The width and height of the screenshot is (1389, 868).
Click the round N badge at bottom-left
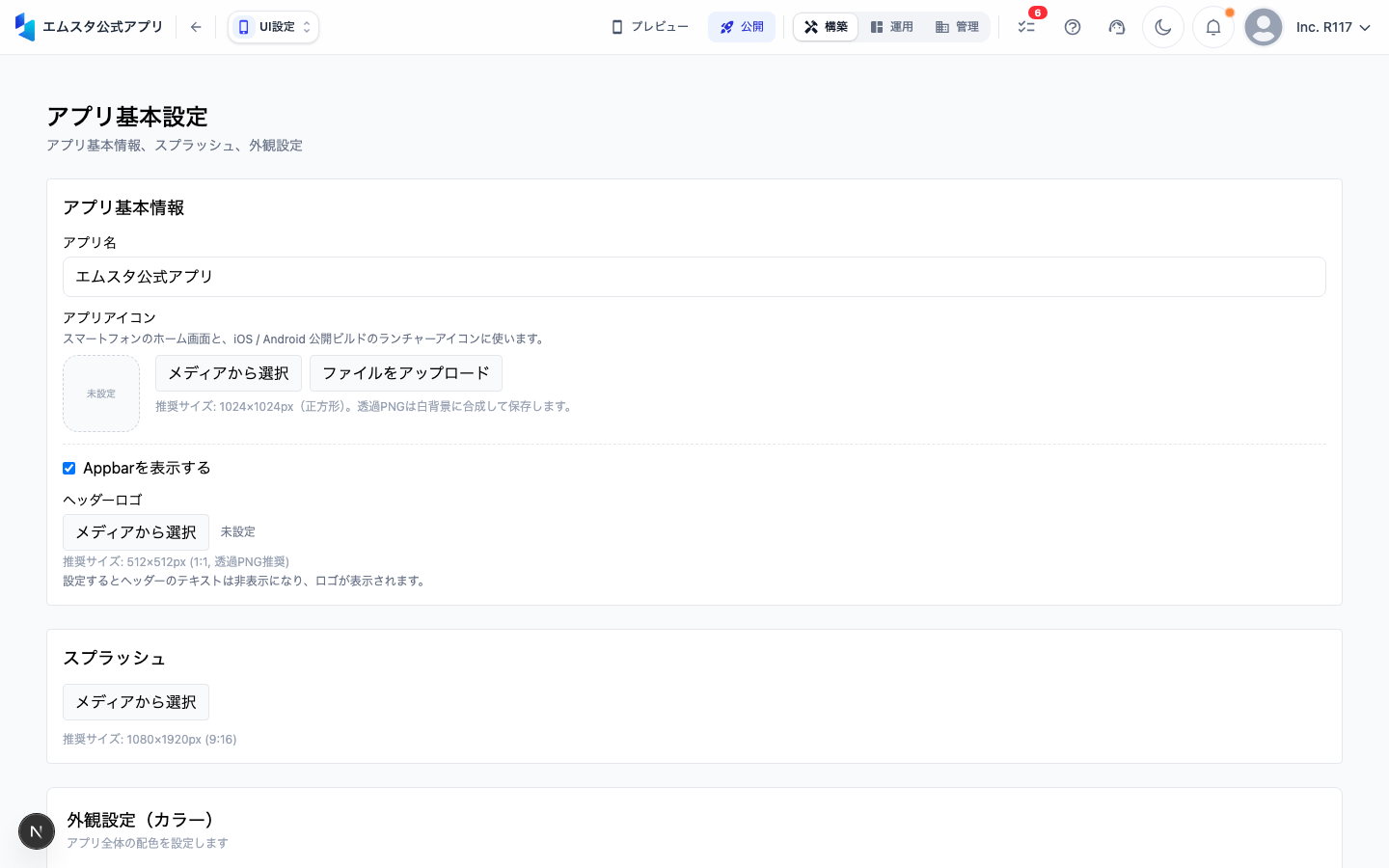(x=37, y=831)
